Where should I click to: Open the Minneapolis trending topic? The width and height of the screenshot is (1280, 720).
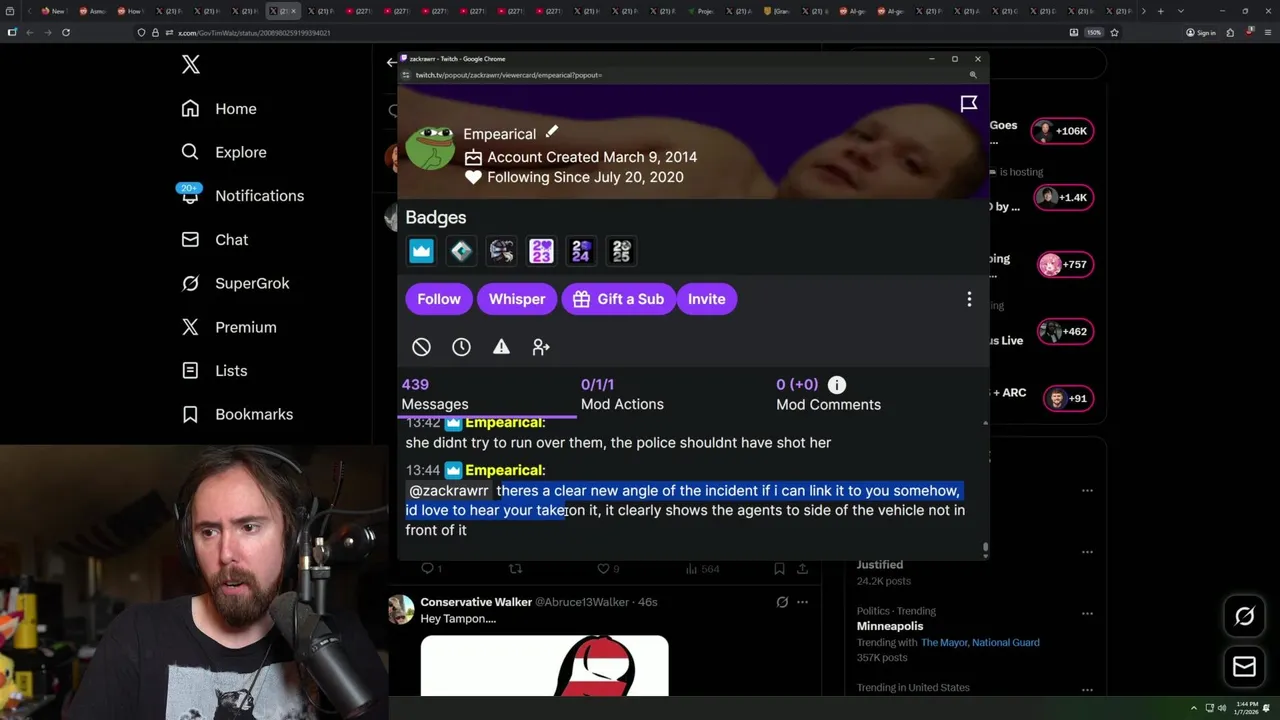pyautogui.click(x=890, y=626)
